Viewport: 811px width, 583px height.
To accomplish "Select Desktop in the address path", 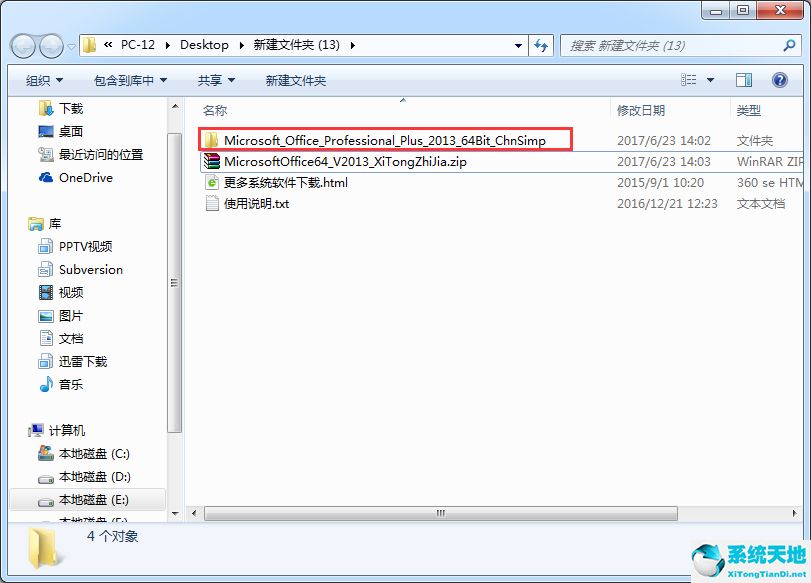I will (x=204, y=45).
